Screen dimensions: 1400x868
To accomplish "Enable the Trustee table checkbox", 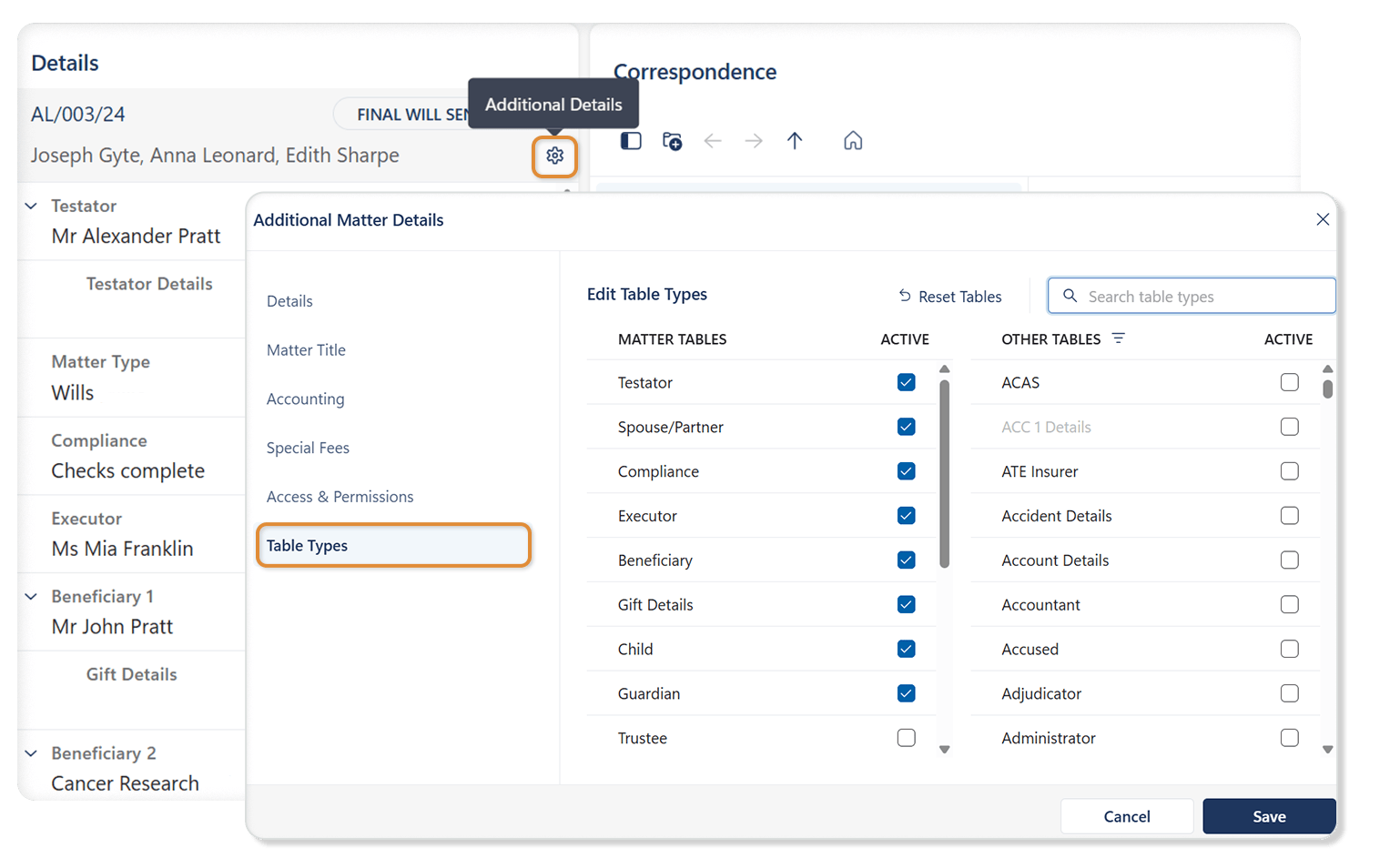I will pos(906,738).
